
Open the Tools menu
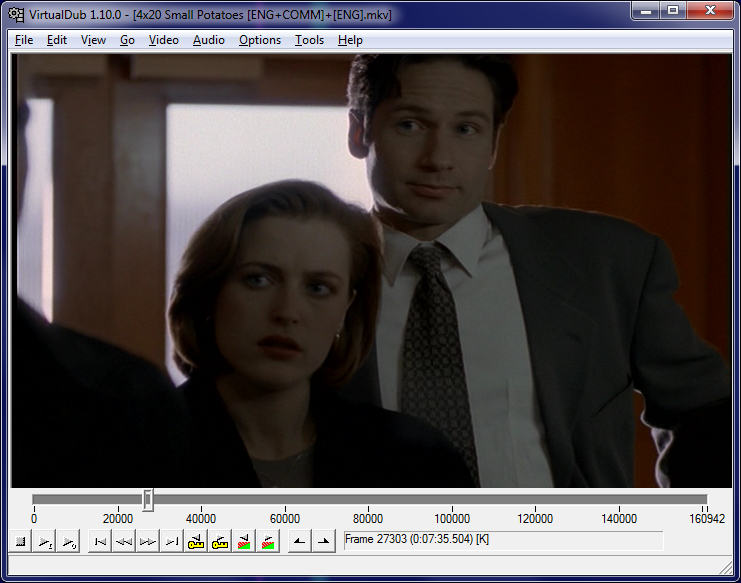[310, 40]
